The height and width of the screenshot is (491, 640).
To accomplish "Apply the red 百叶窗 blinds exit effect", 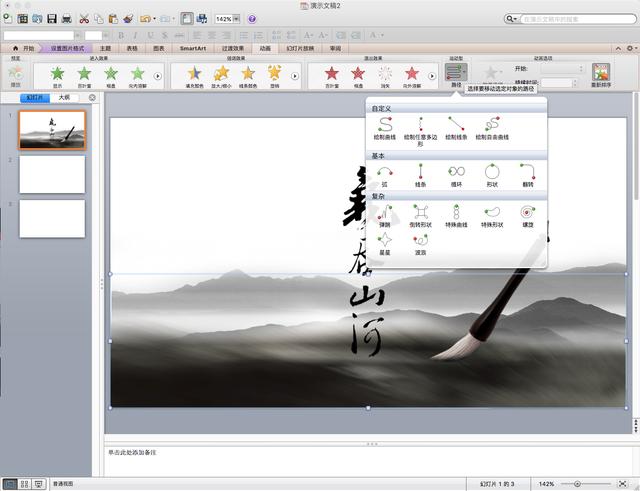I will 332,77.
